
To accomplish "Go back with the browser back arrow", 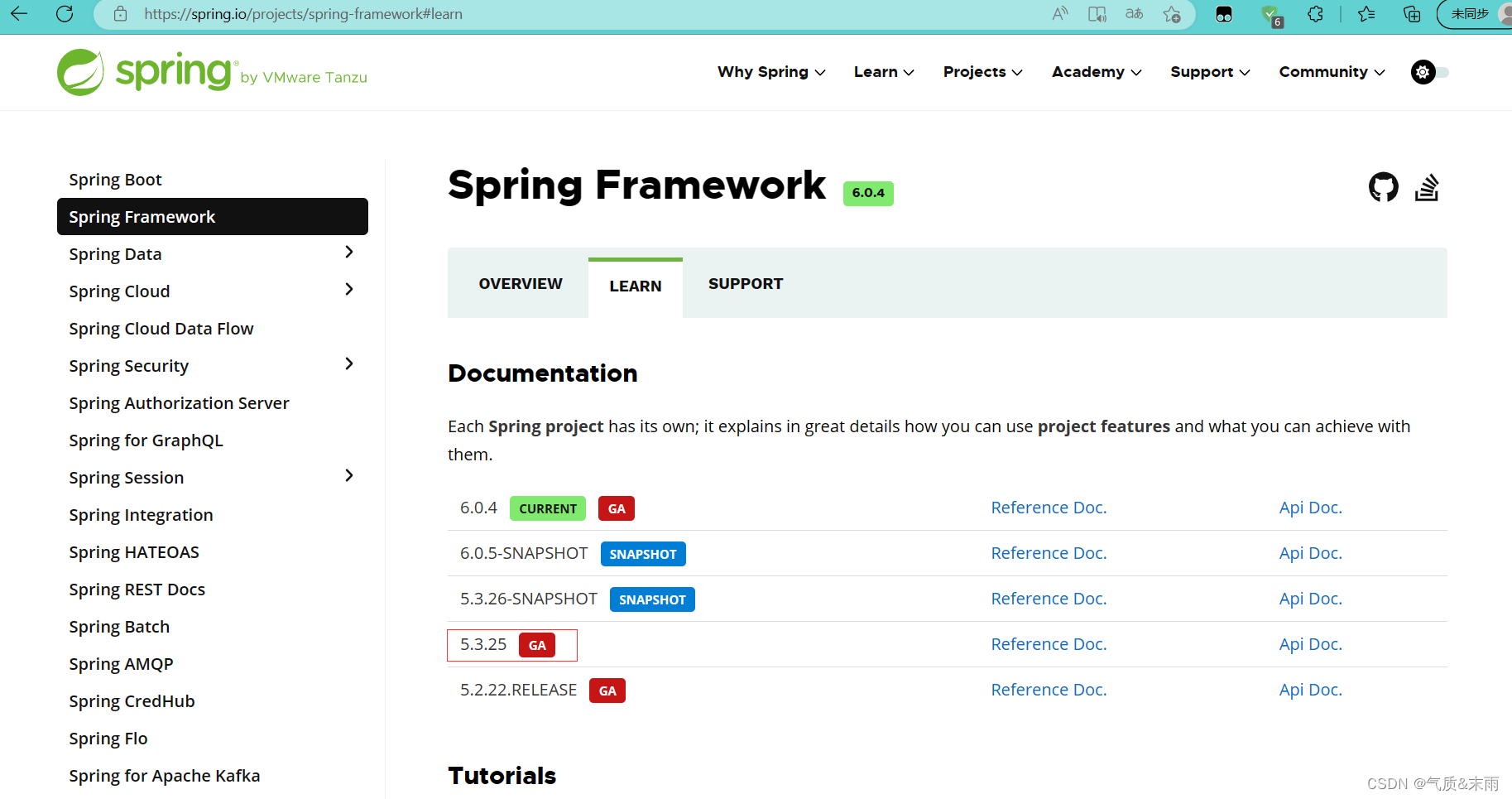I will click(x=18, y=13).
